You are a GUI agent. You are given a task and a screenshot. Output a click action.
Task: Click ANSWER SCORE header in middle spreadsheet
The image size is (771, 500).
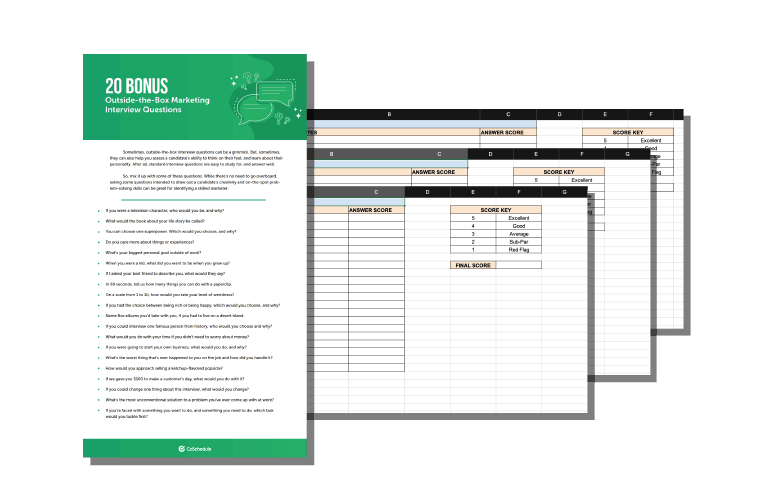pyautogui.click(x=439, y=172)
